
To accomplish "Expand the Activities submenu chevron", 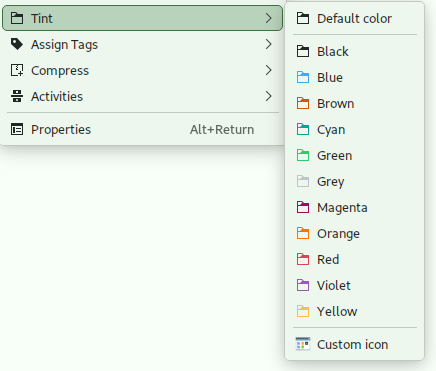I will point(269,96).
